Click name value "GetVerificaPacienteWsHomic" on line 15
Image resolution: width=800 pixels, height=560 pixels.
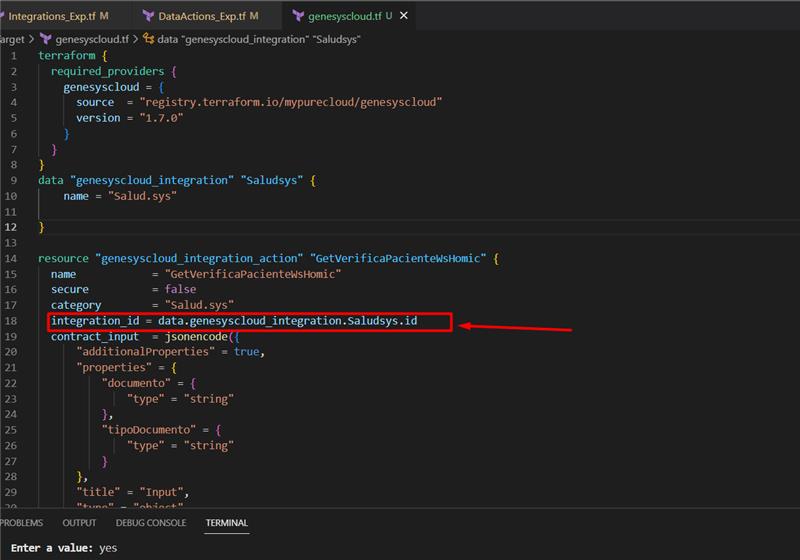253,274
